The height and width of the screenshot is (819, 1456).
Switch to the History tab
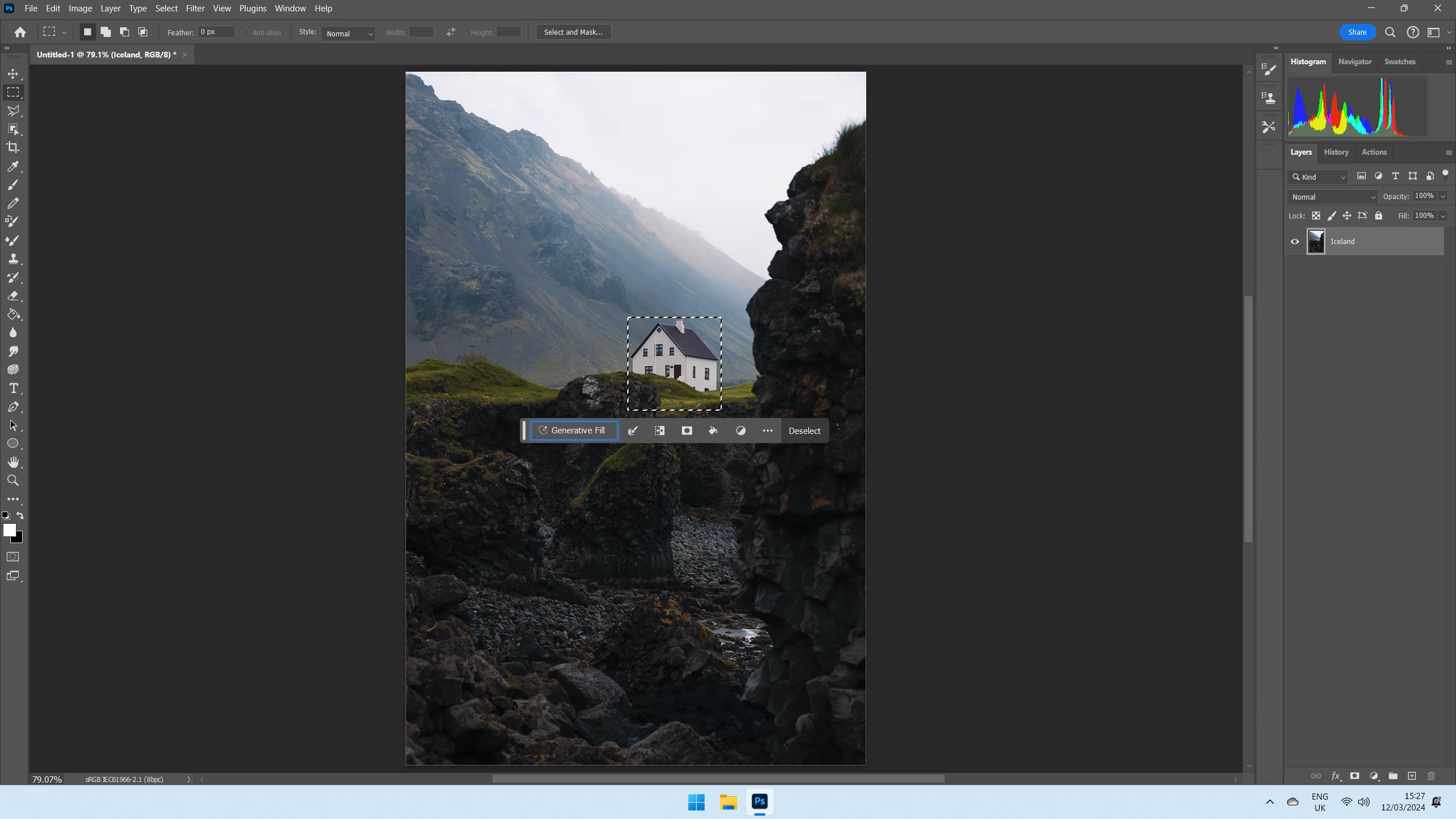(x=1335, y=152)
